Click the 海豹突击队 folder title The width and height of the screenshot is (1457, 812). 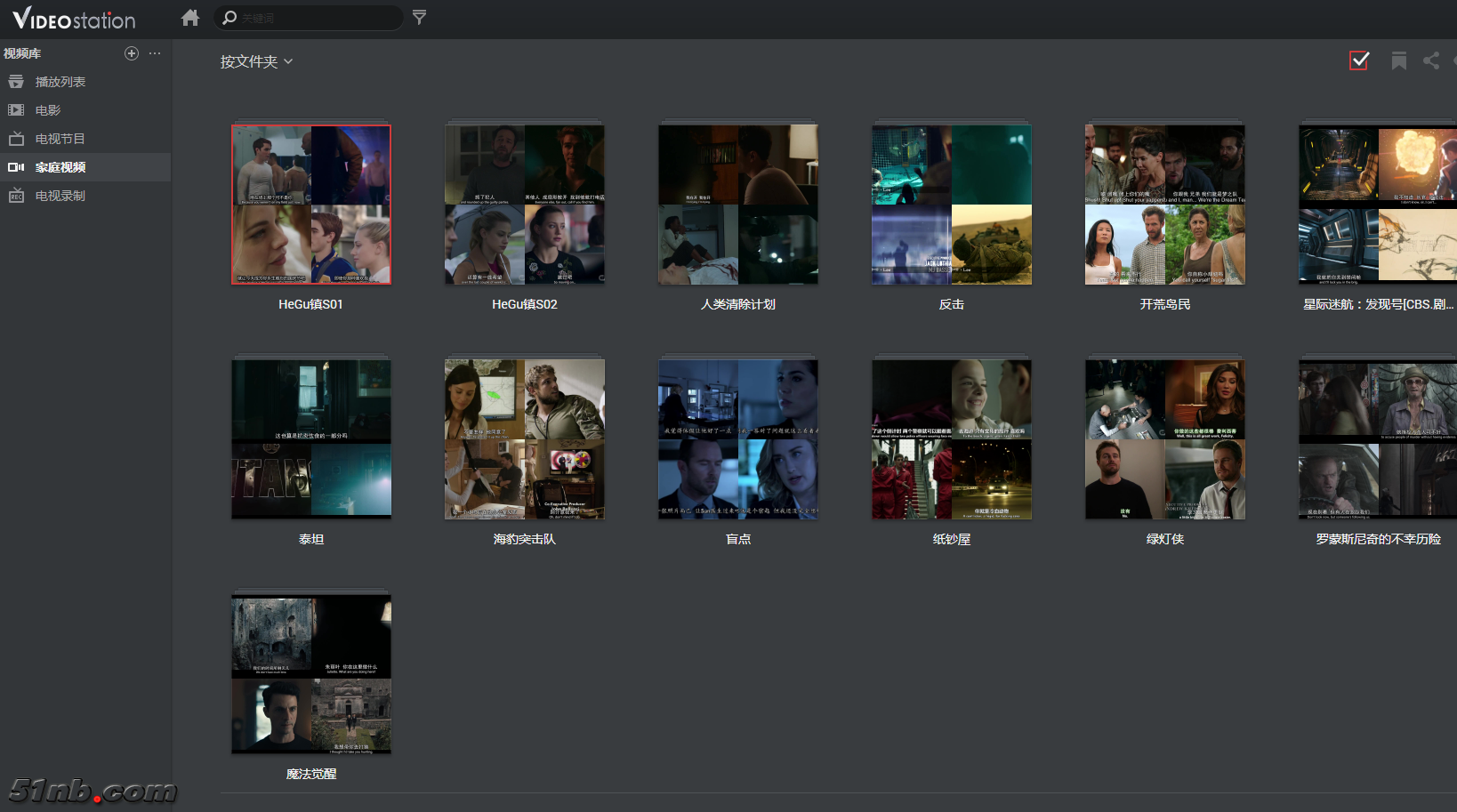click(x=524, y=539)
